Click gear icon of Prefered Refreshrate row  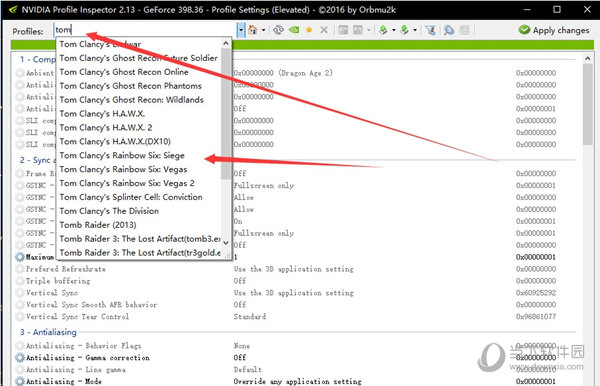tap(20, 269)
